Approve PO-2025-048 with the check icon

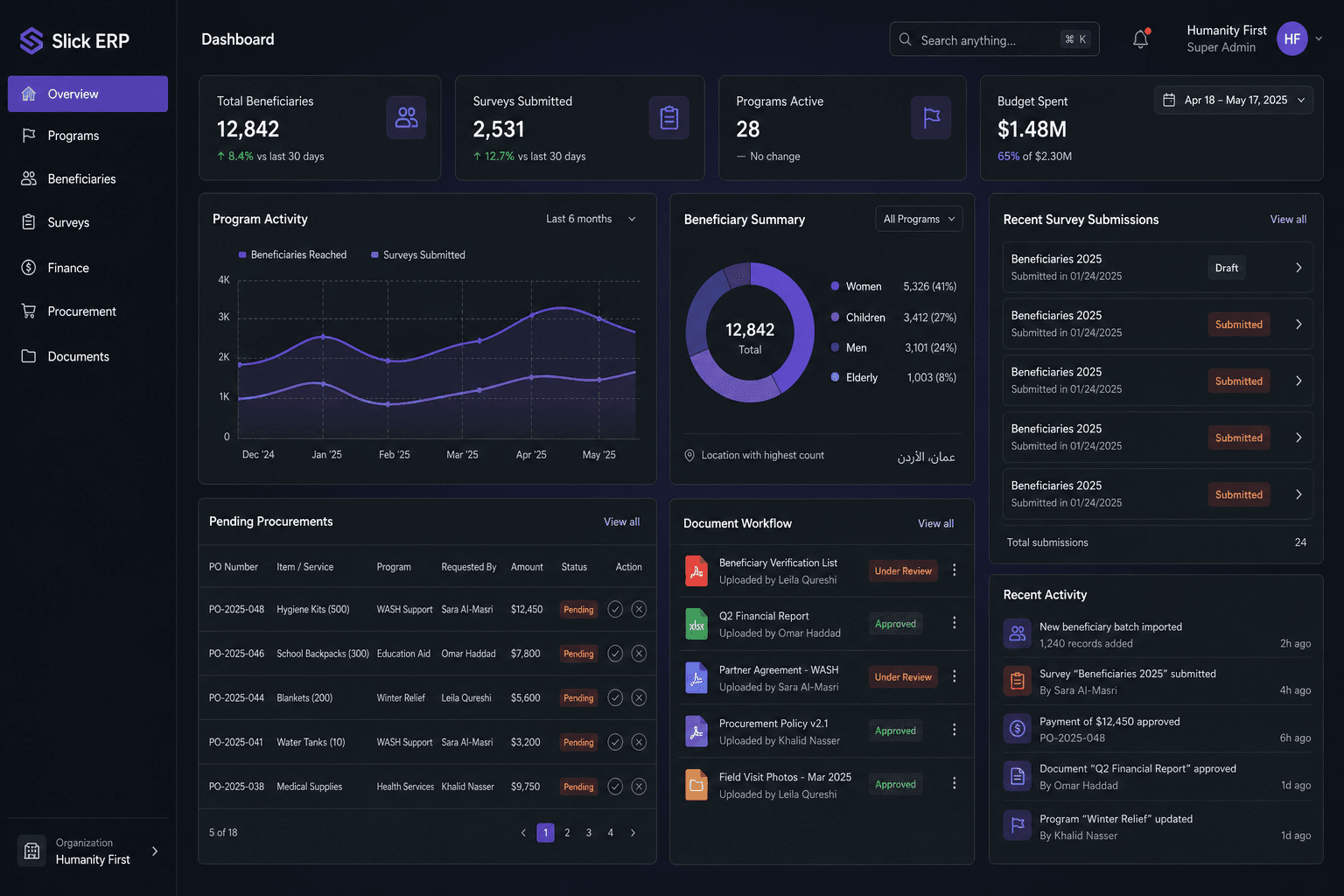point(615,609)
